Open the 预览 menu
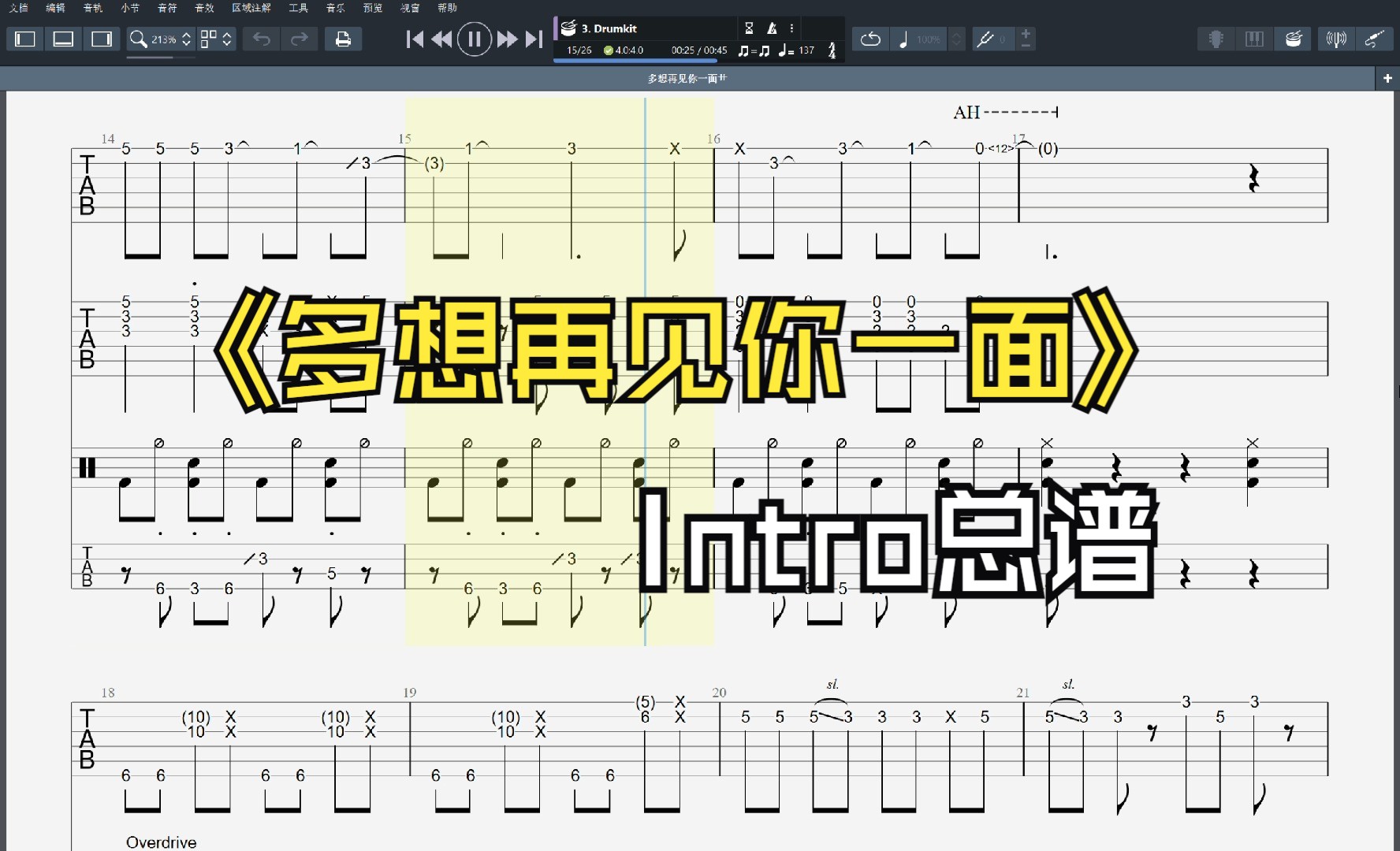 373,8
